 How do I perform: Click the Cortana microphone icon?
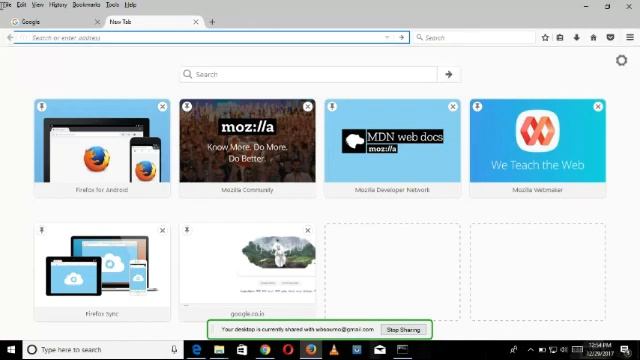(x=174, y=350)
